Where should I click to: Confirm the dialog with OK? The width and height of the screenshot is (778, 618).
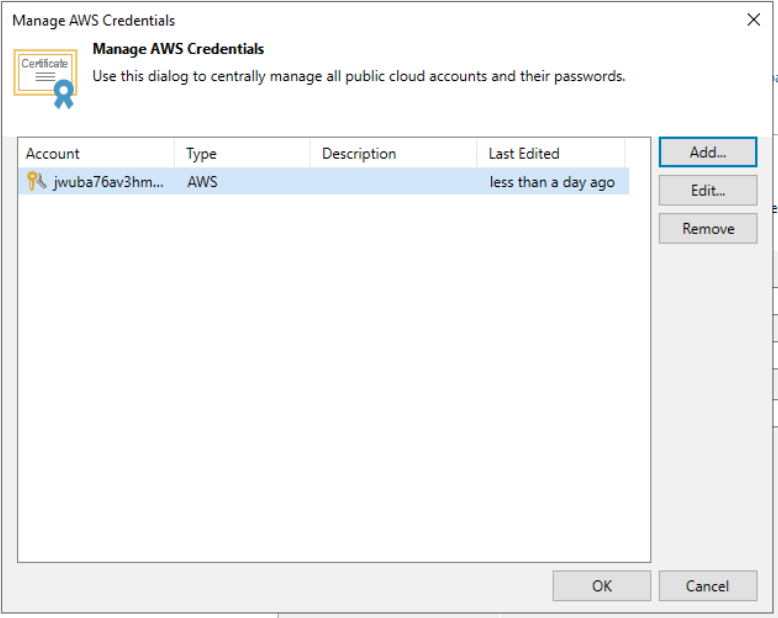601,586
